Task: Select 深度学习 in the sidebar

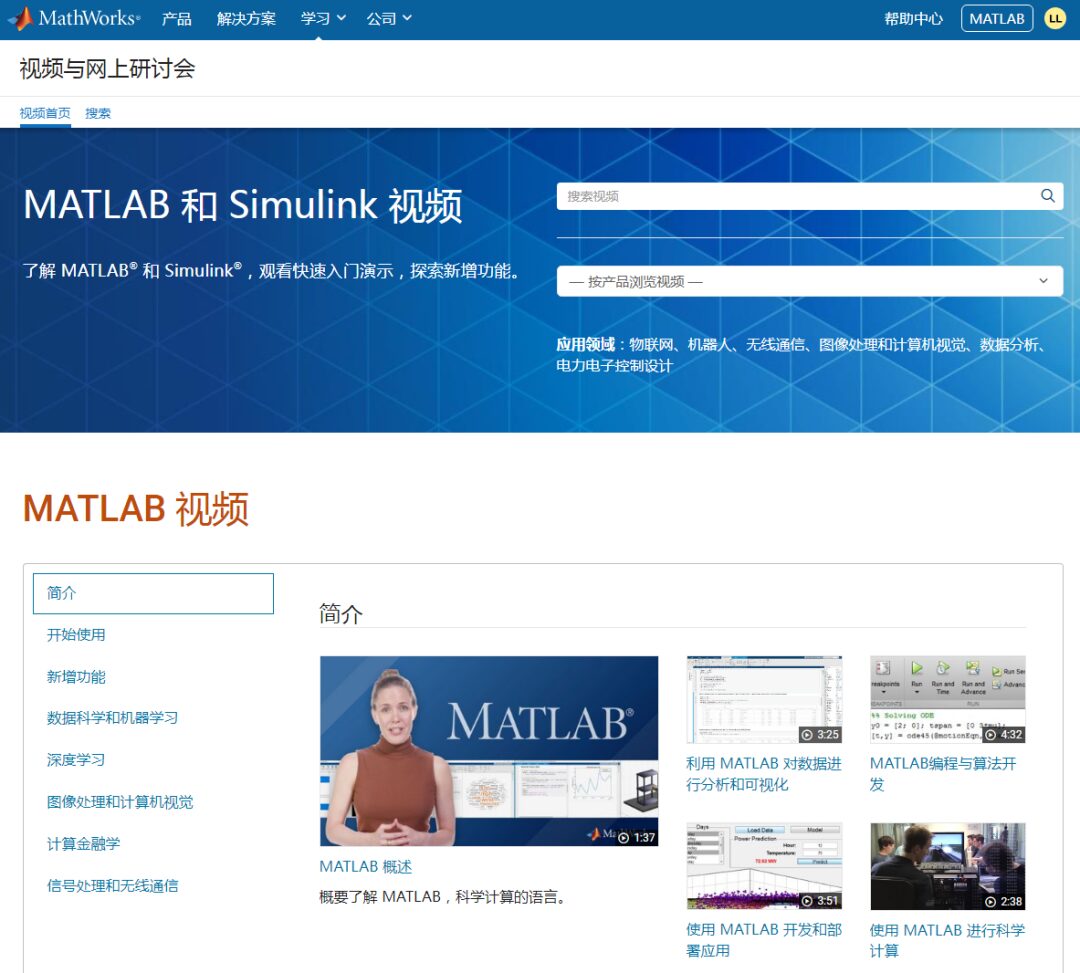Action: [x=76, y=760]
